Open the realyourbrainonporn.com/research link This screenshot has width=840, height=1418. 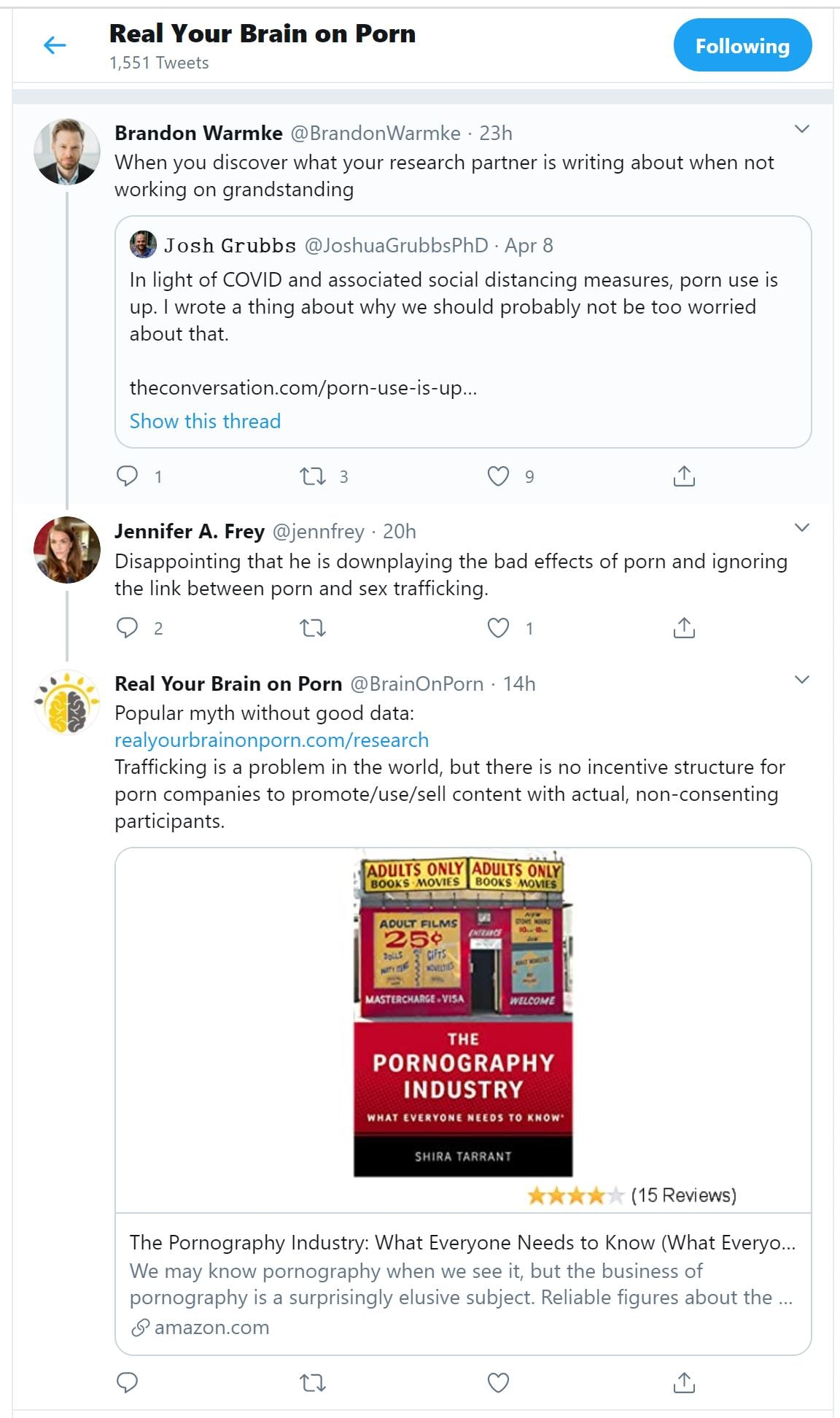tap(271, 740)
